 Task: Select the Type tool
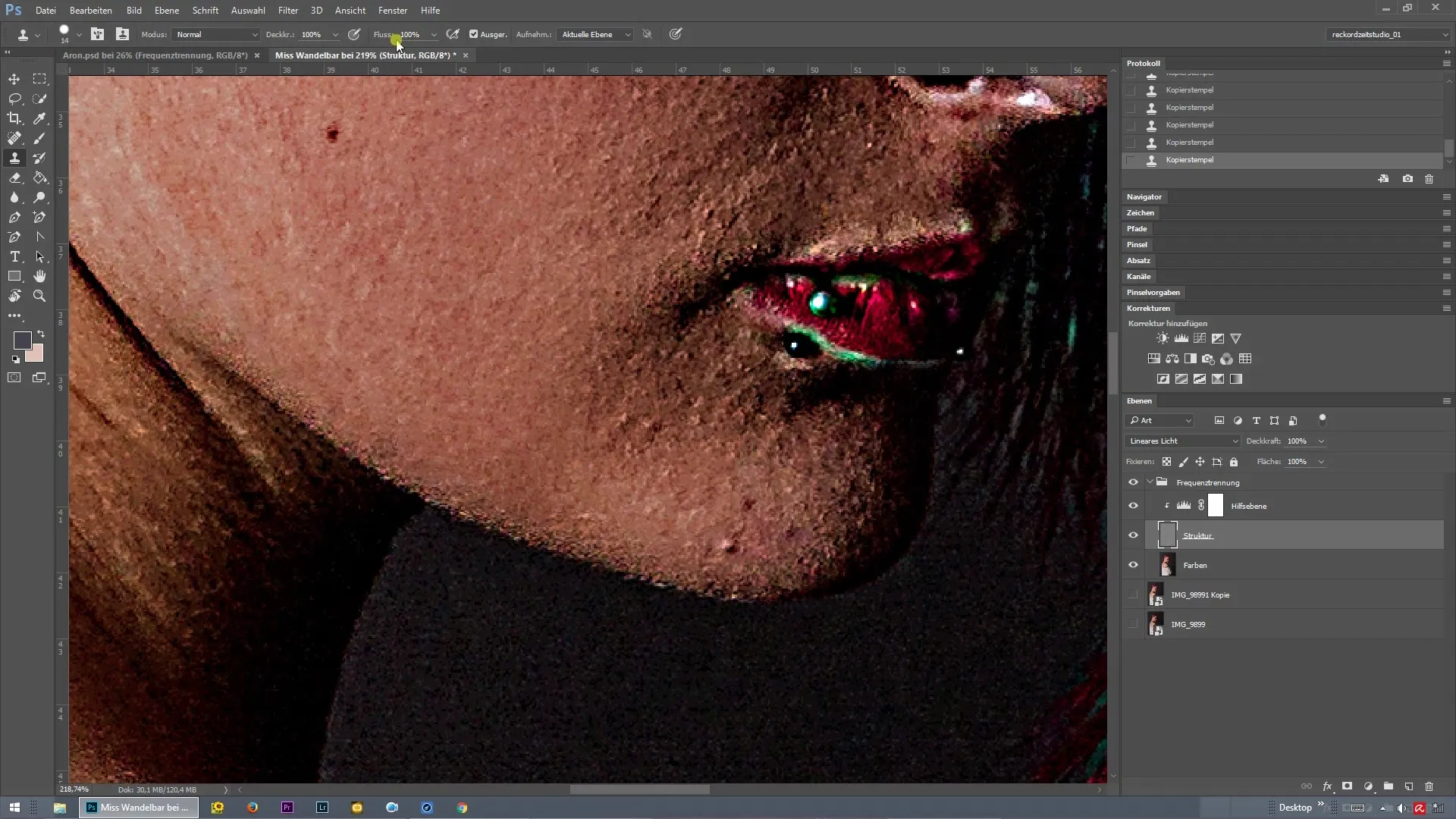[14, 256]
